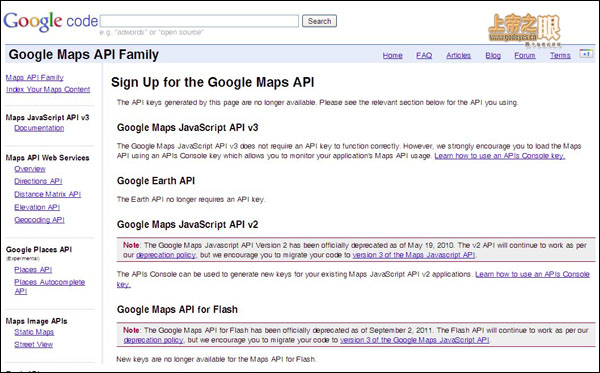Open the Home link in the header

point(392,55)
